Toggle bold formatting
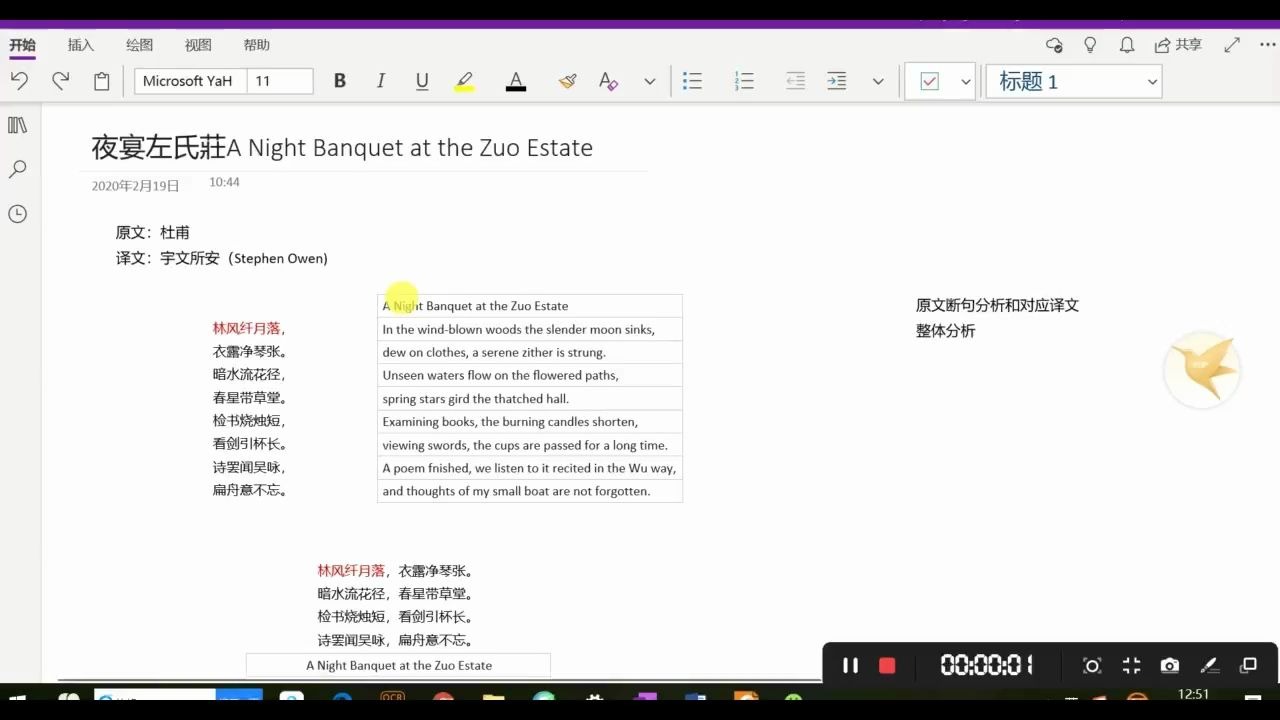This screenshot has width=1280, height=720. (x=340, y=81)
